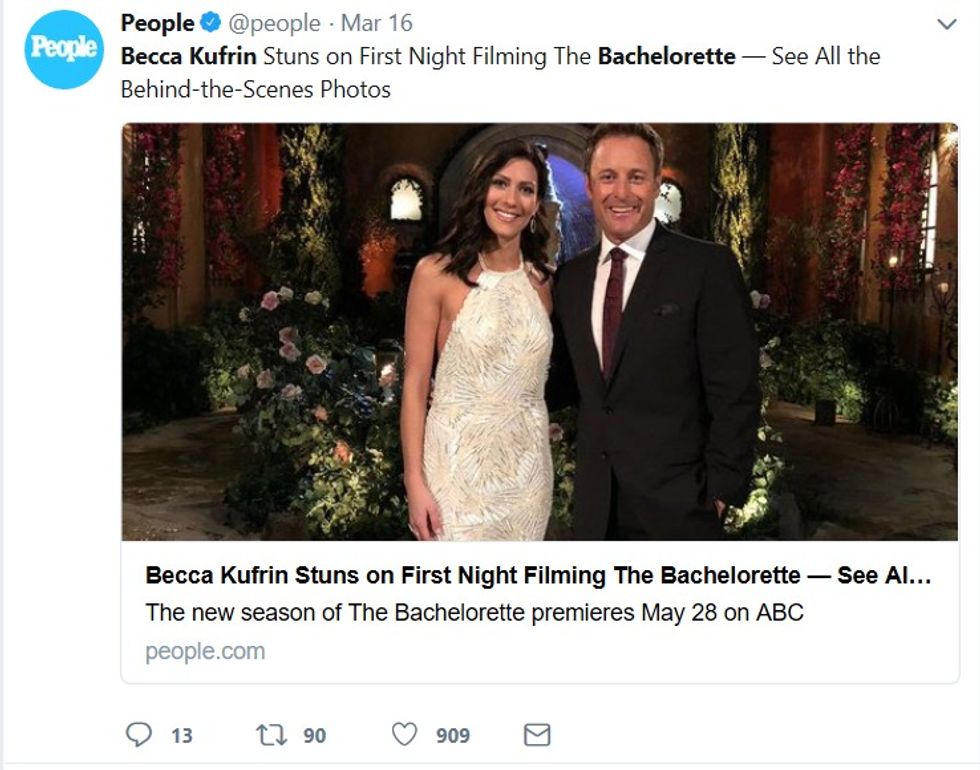Click the like count 909
980x770 pixels.
click(x=452, y=736)
